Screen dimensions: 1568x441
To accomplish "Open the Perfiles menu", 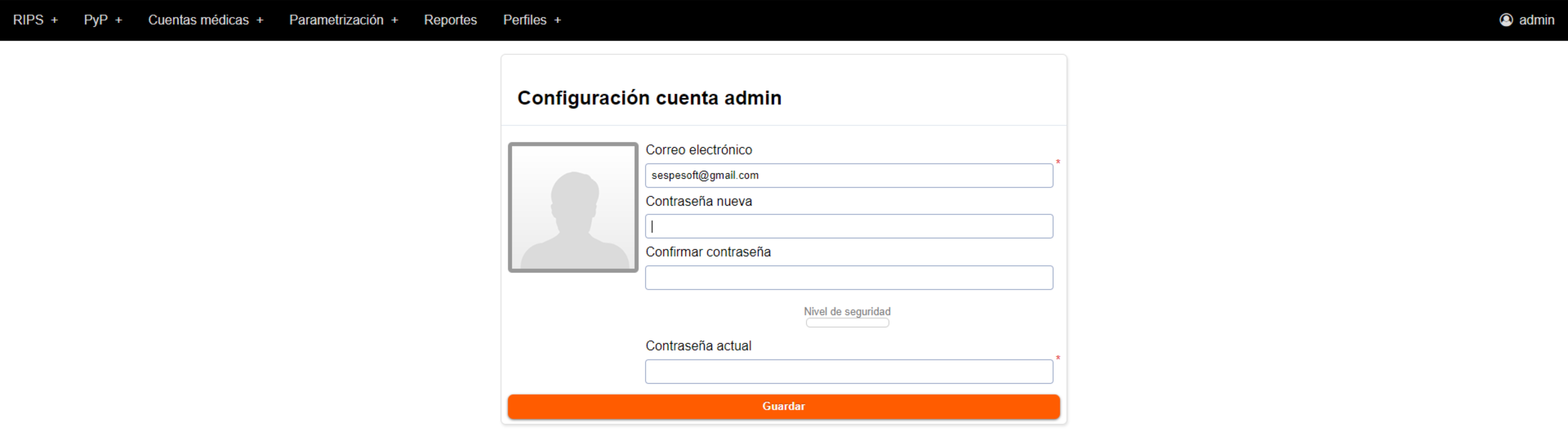I will [532, 20].
